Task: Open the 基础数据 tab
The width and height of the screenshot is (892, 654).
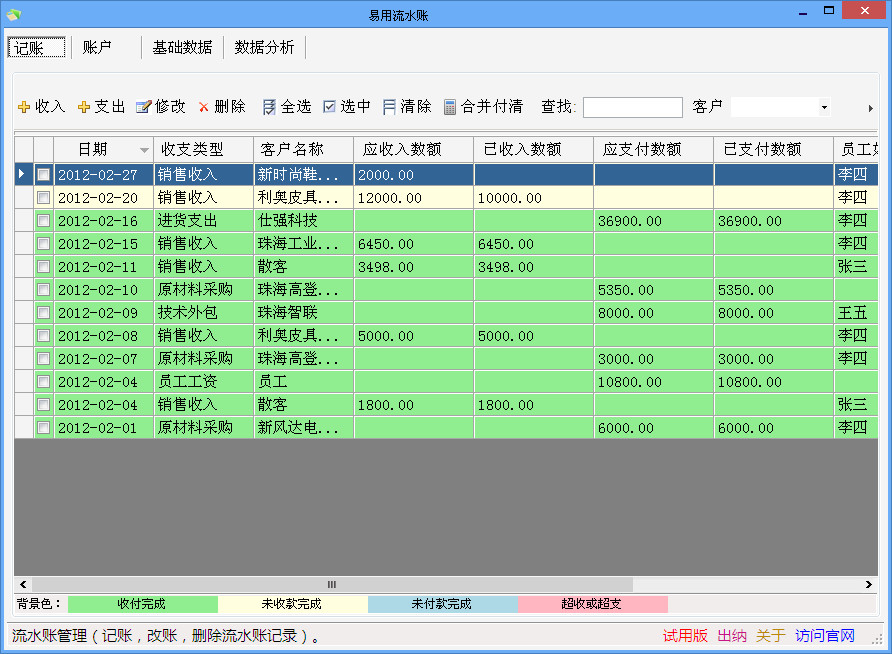Action: 182,47
